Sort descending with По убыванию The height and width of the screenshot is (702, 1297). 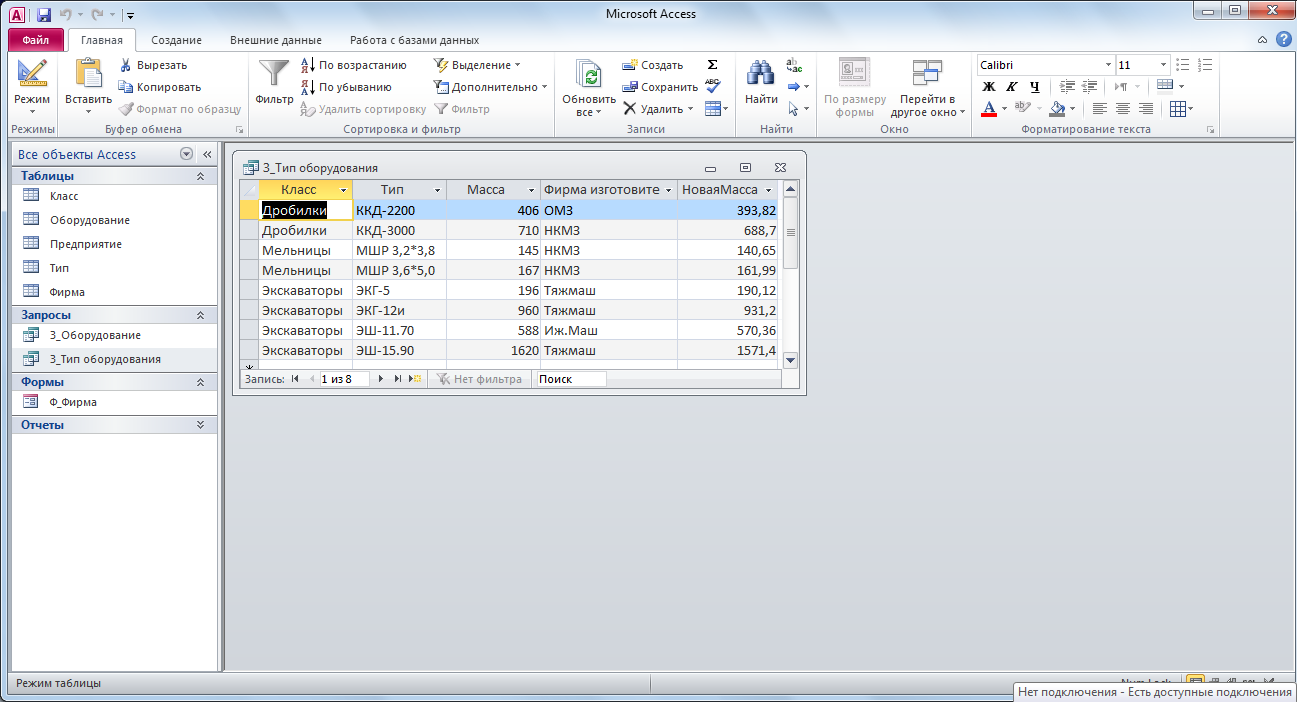346,87
